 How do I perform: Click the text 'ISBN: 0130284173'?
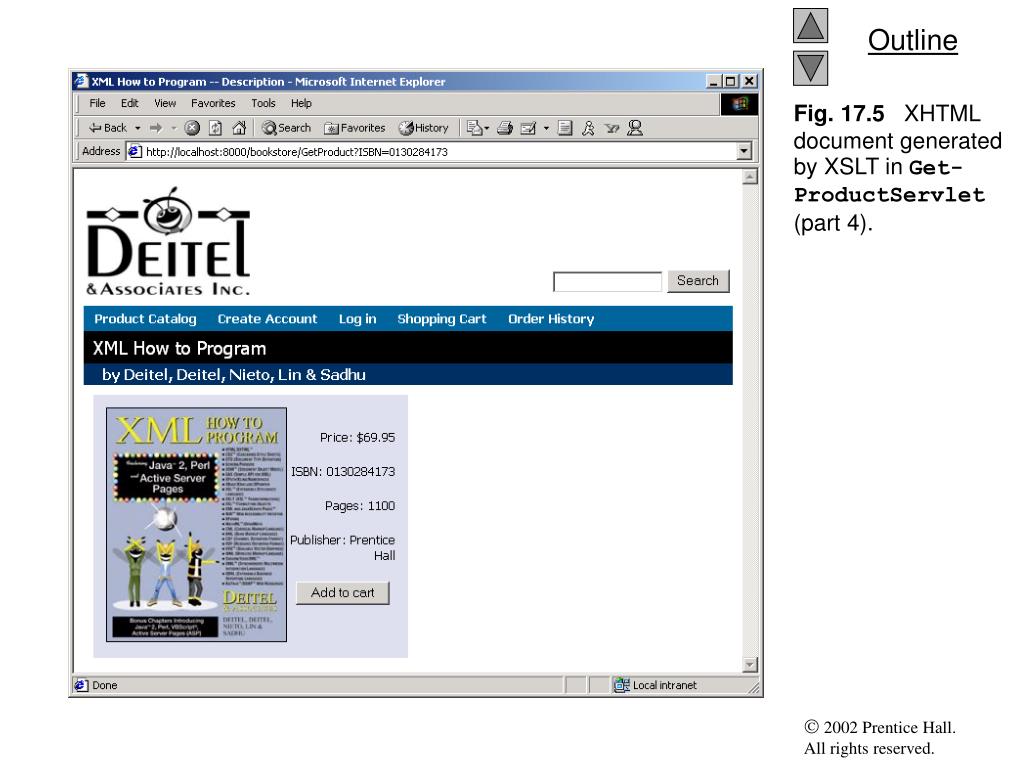[343, 472]
